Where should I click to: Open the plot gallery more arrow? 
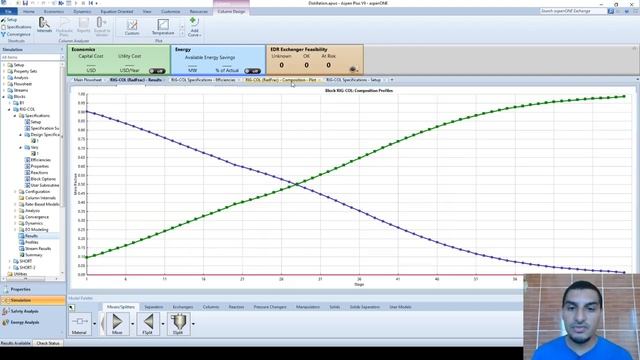[182, 33]
